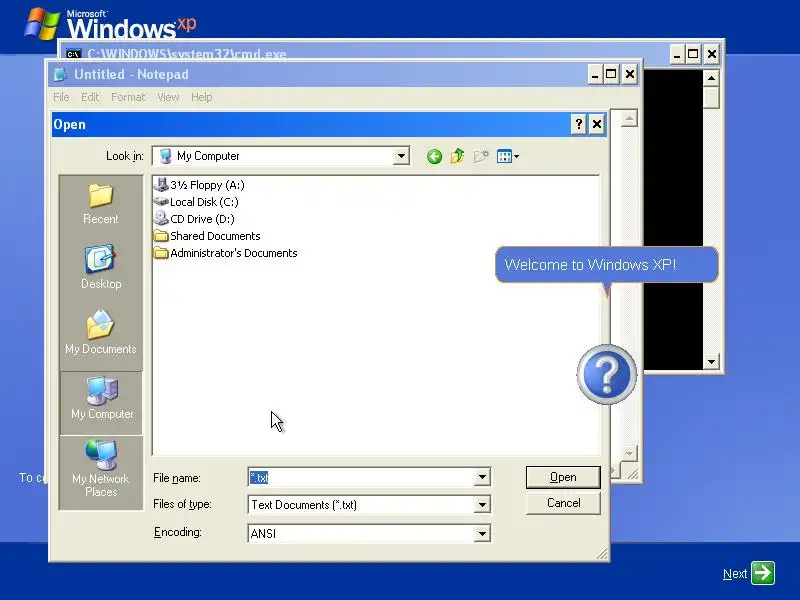Select the CD Drive (D:) item
Image resolution: width=800 pixels, height=600 pixels.
coord(194,219)
